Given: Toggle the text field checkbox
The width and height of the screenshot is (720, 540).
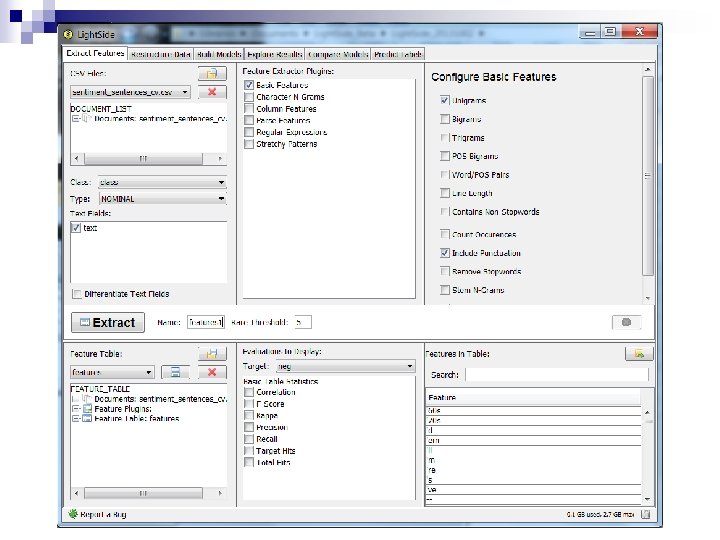Looking at the screenshot, I should 76,228.
